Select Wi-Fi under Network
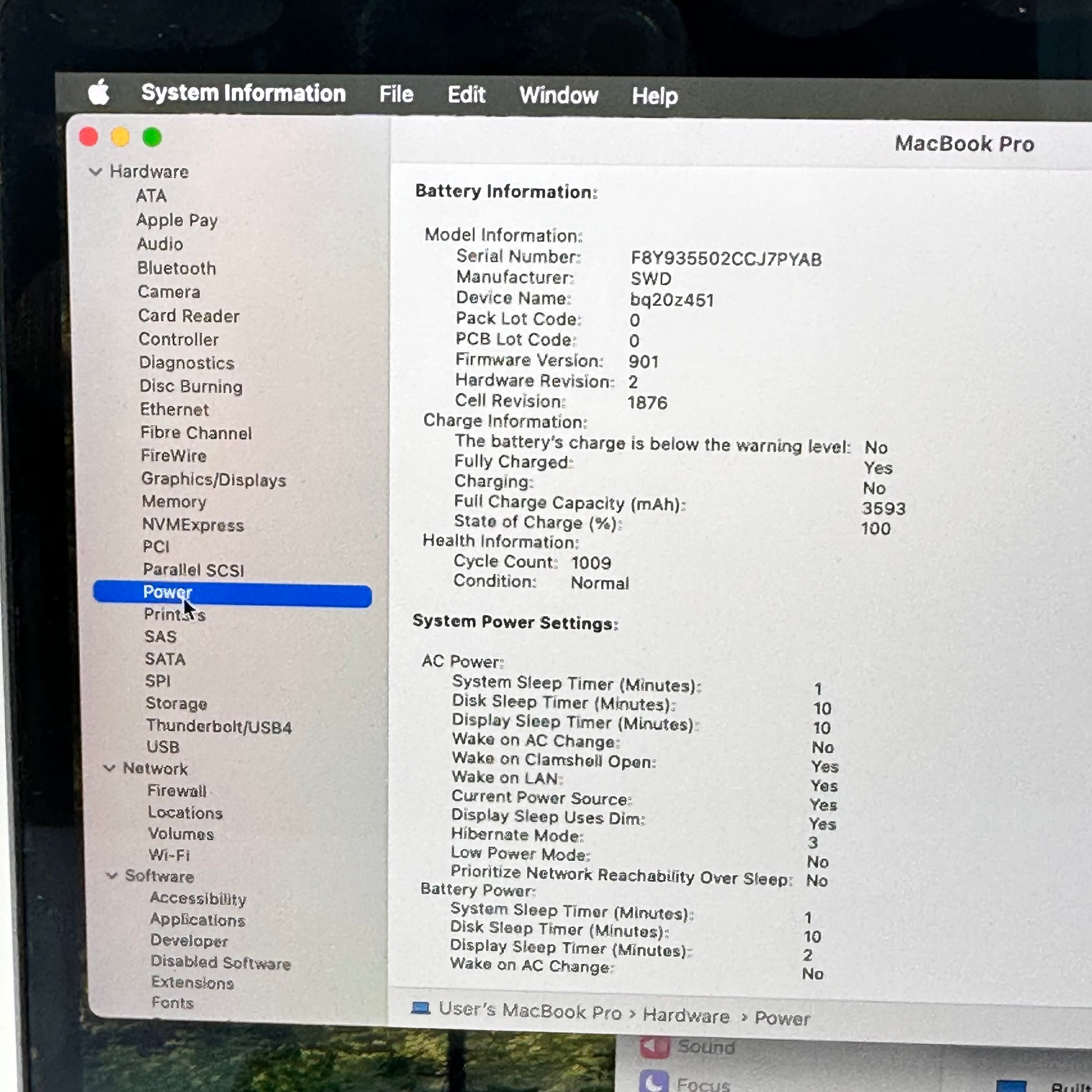Screen dimensions: 1092x1092 pyautogui.click(x=169, y=855)
